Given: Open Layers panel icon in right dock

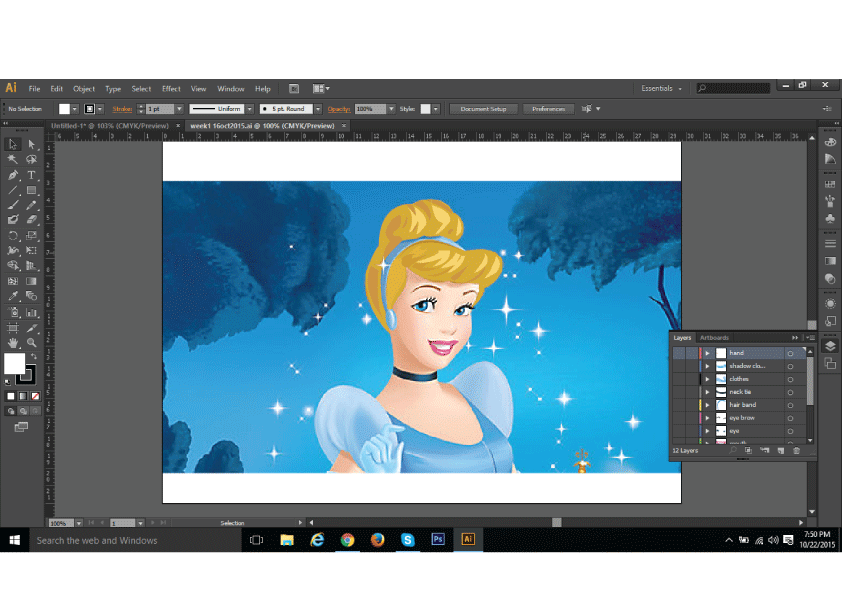Looking at the screenshot, I should coord(830,346).
